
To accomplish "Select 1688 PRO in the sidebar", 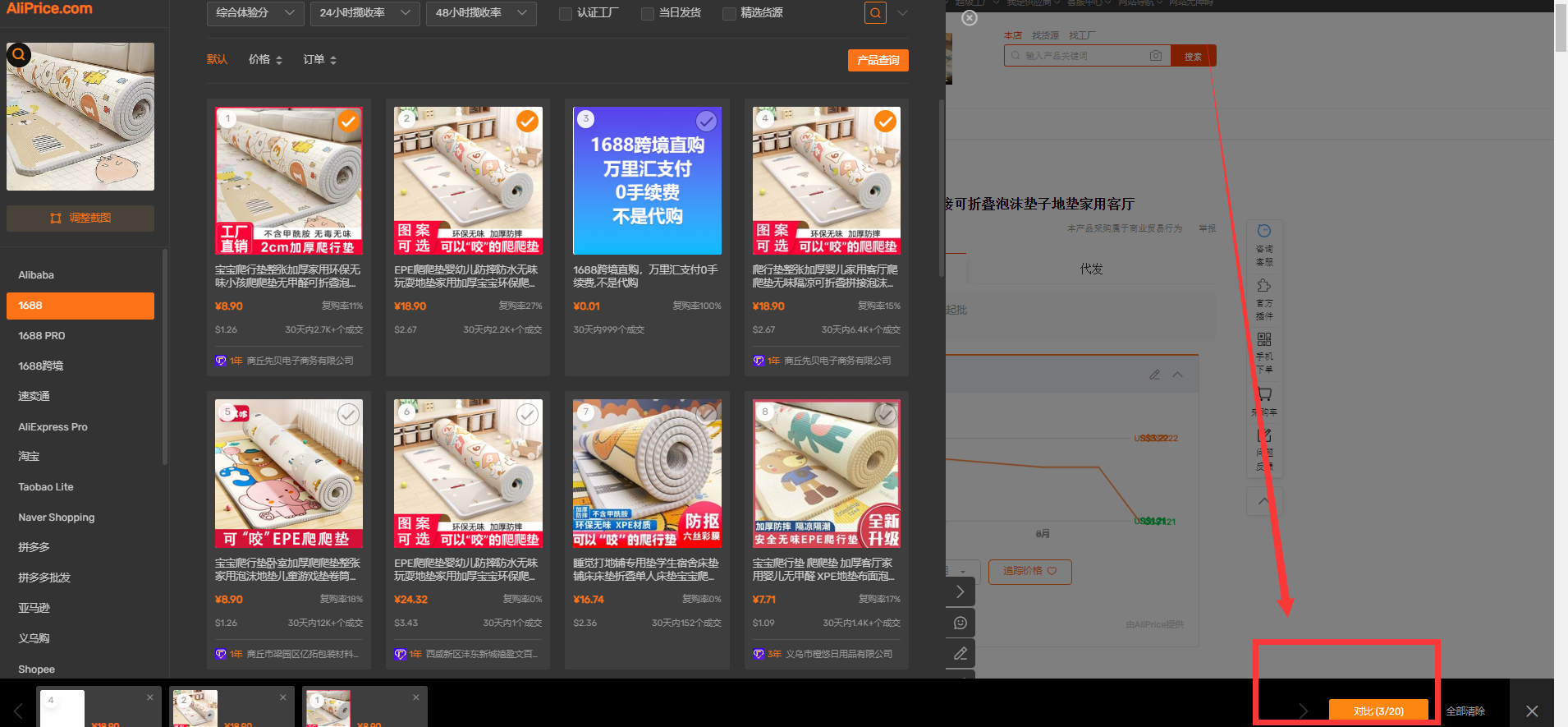I will 80,336.
